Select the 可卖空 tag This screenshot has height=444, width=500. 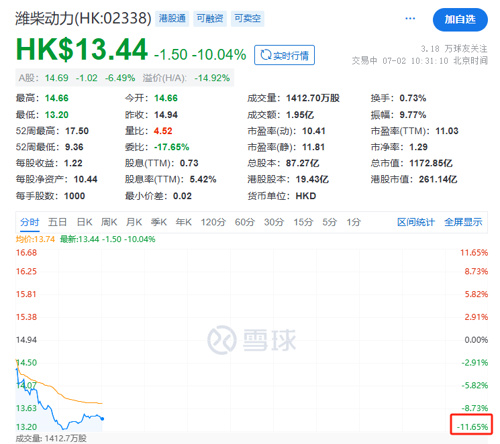pyautogui.click(x=247, y=18)
